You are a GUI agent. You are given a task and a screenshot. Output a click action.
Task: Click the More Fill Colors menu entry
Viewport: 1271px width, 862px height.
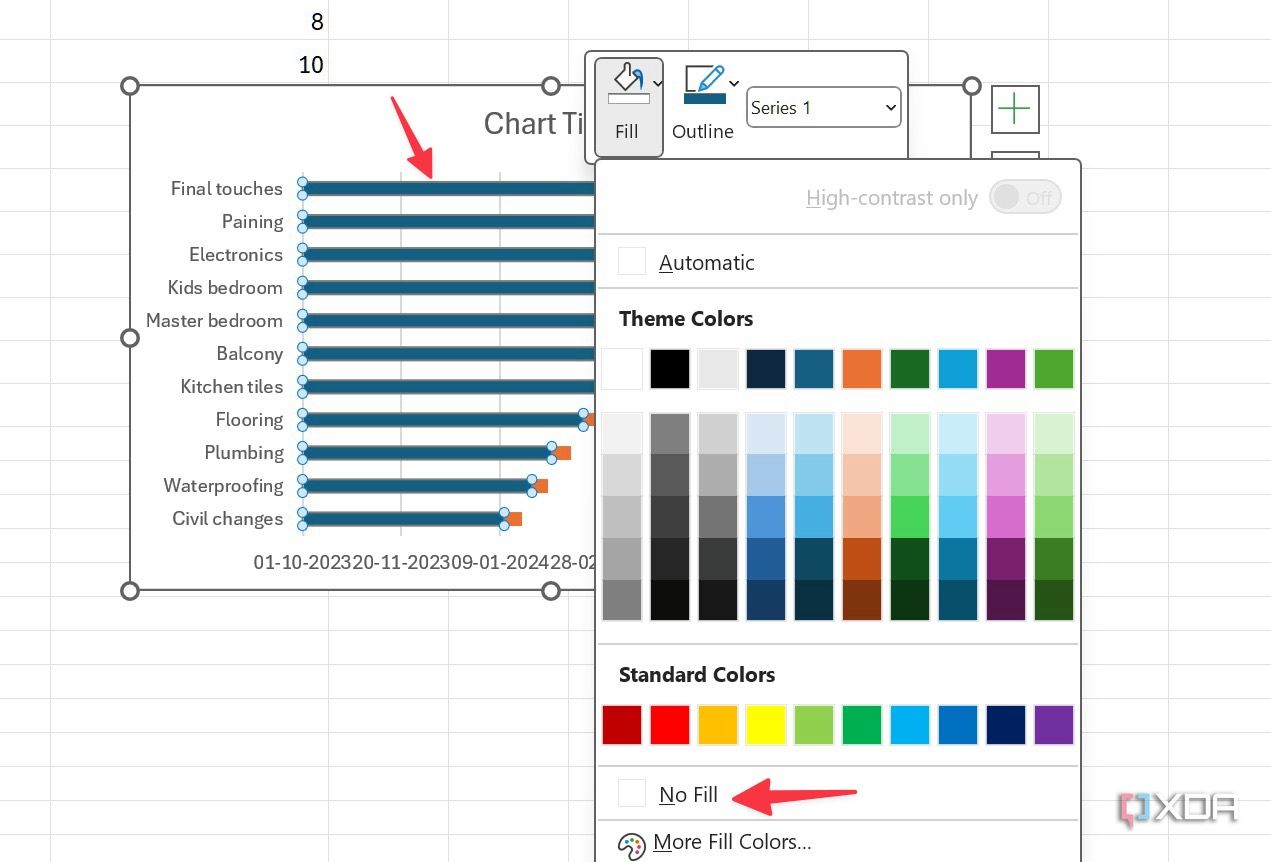[732, 842]
